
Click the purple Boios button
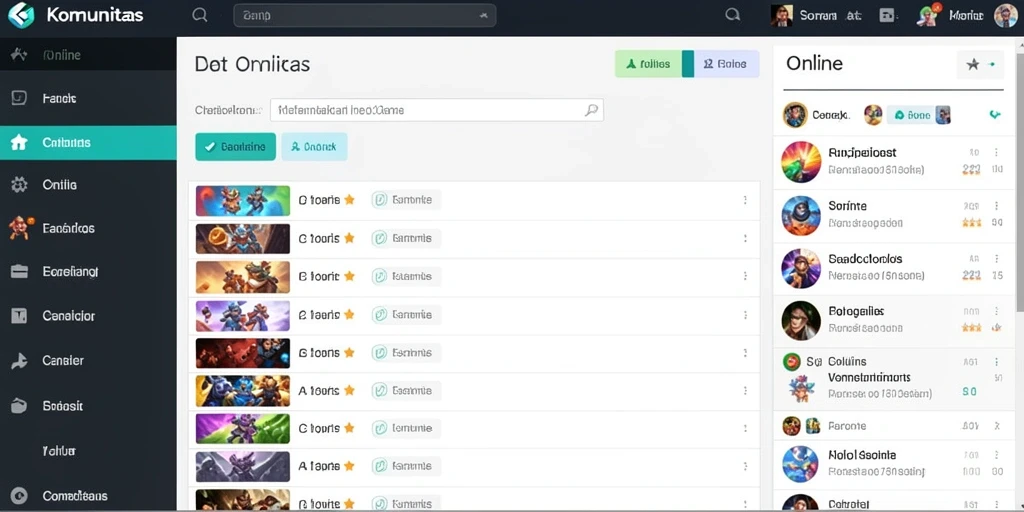(x=726, y=64)
